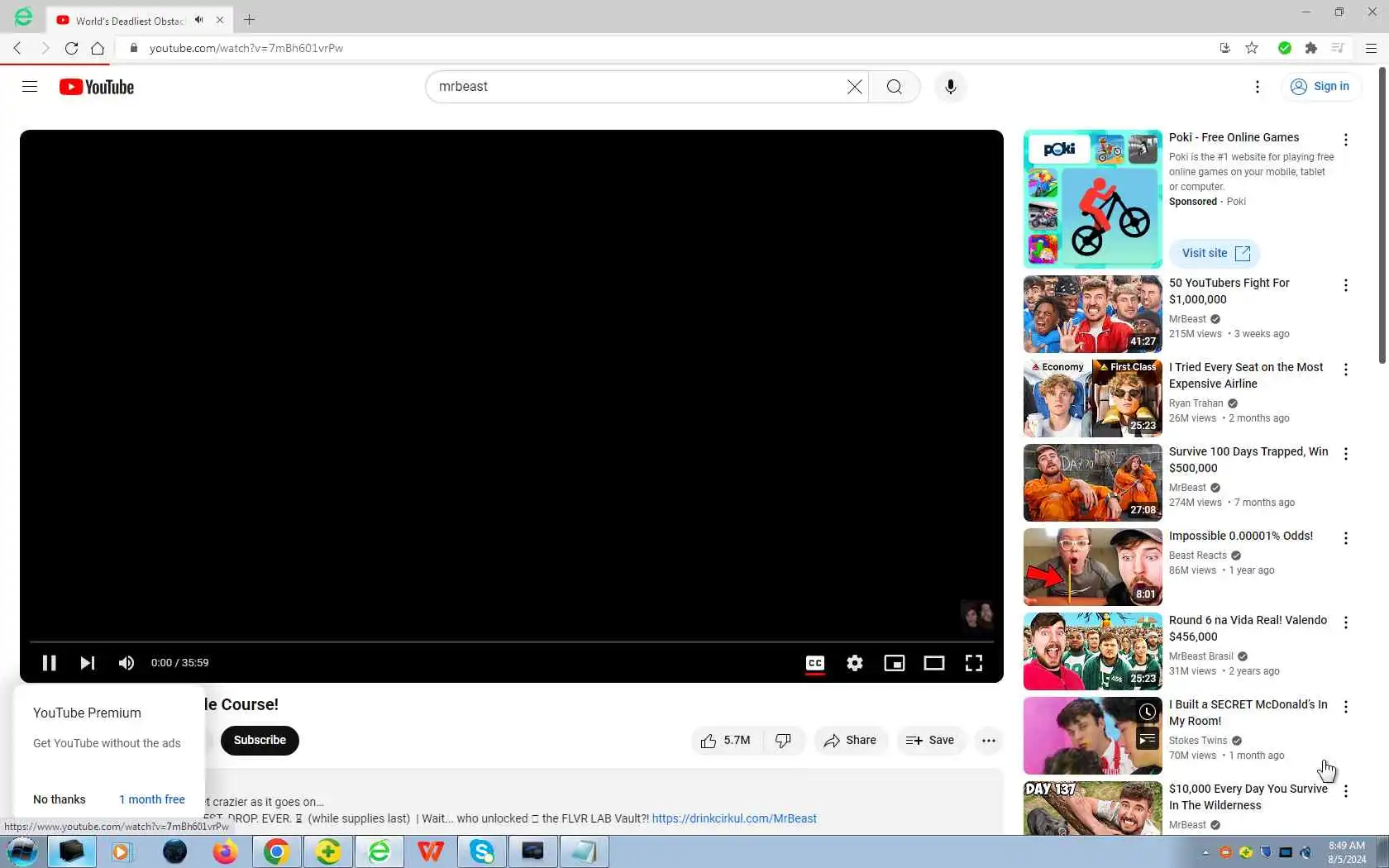The height and width of the screenshot is (868, 1389).
Task: Submit search with magnifier icon
Action: 895,87
